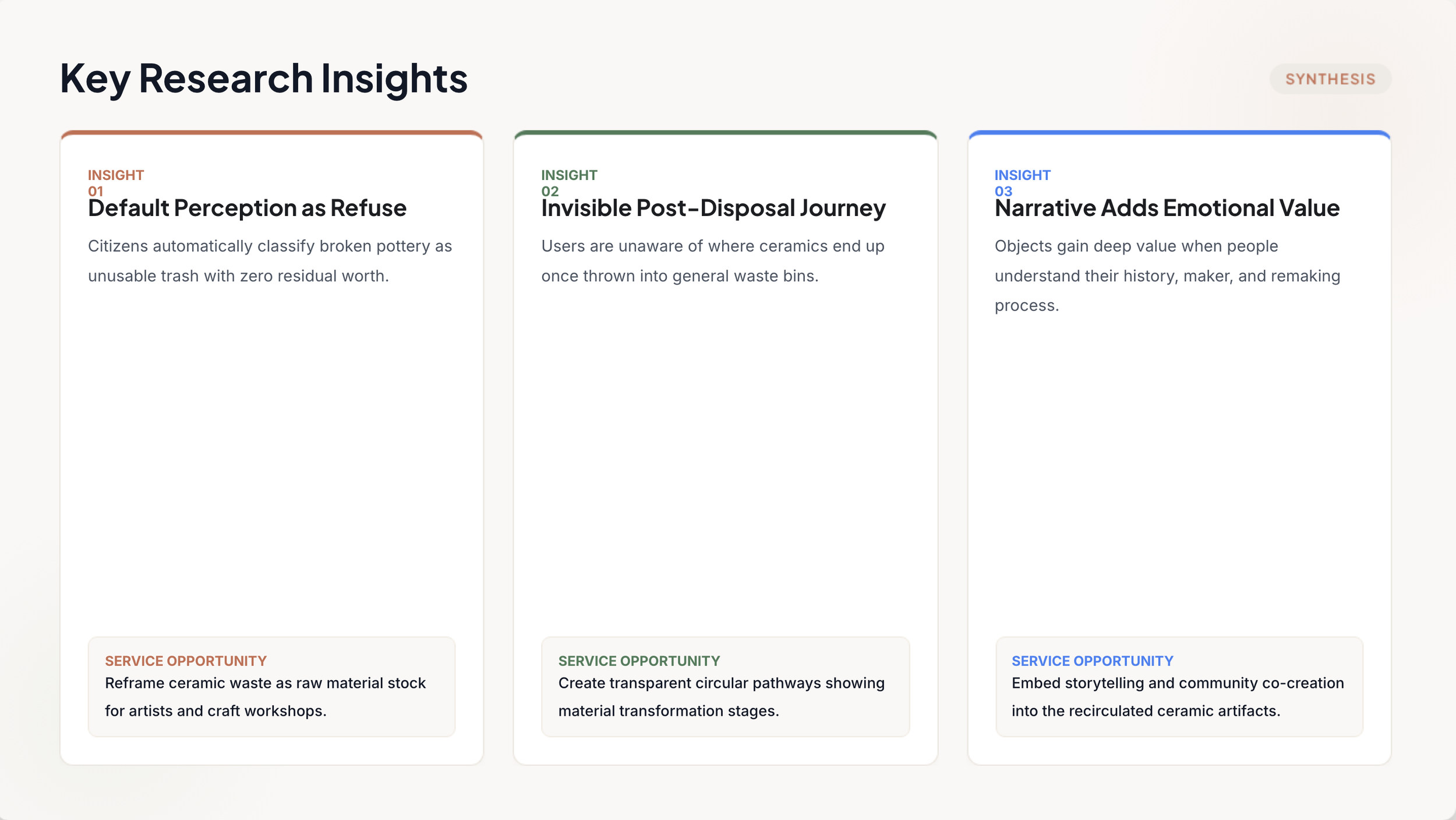The height and width of the screenshot is (820, 1456).
Task: Click the Narrative Adds Emotional Value heading
Action: tap(1167, 208)
